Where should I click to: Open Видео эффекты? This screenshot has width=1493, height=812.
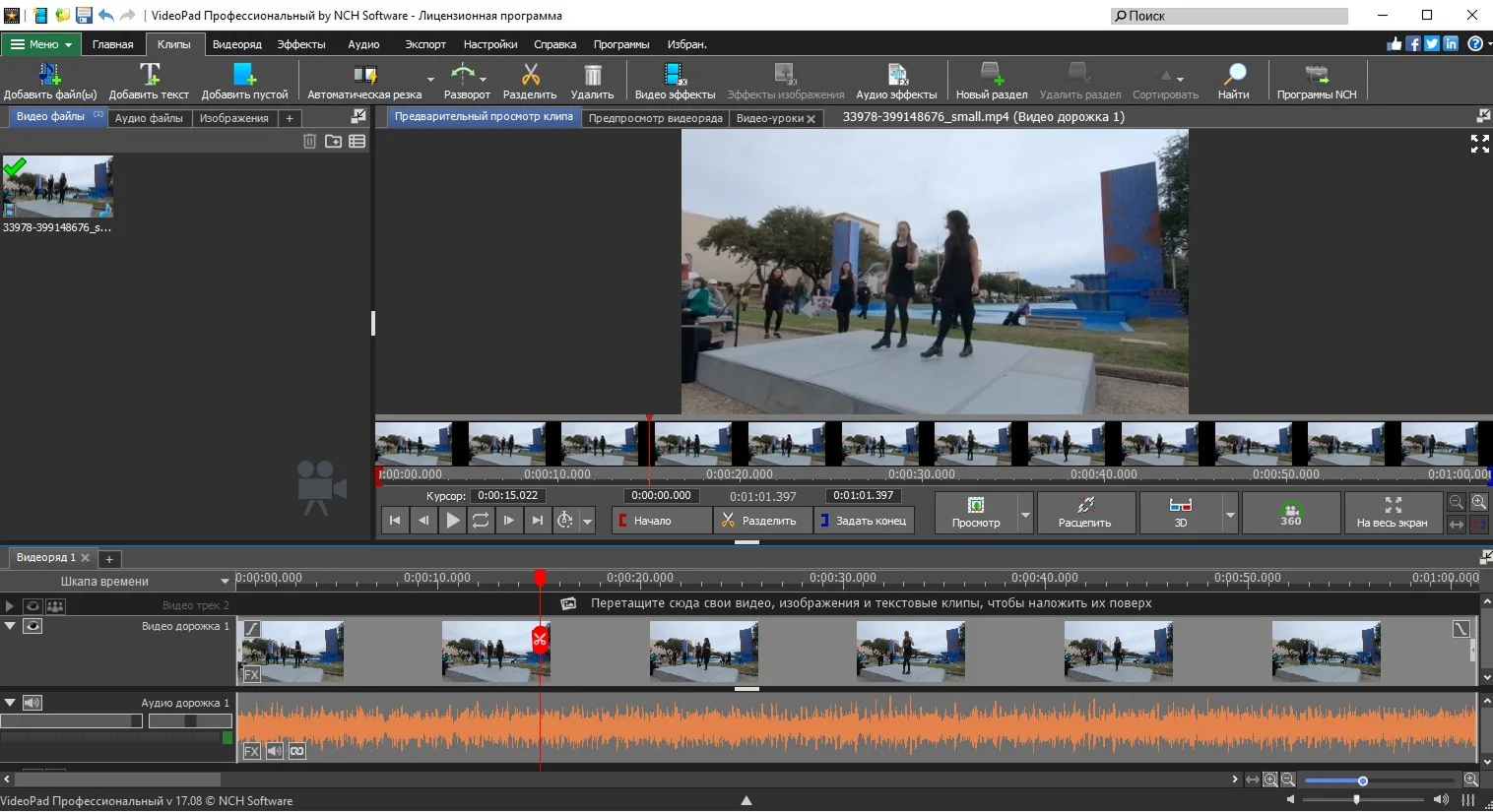tap(675, 81)
